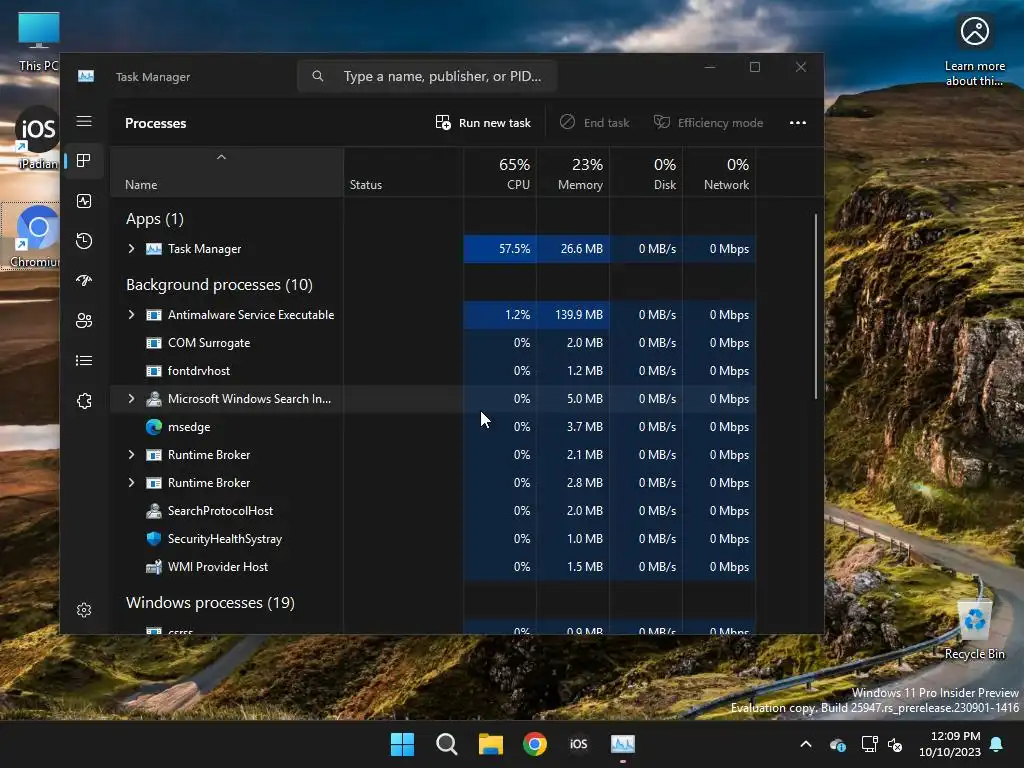This screenshot has height=768, width=1024.
Task: Open the Performance page icon in sidebar
Action: 84,201
